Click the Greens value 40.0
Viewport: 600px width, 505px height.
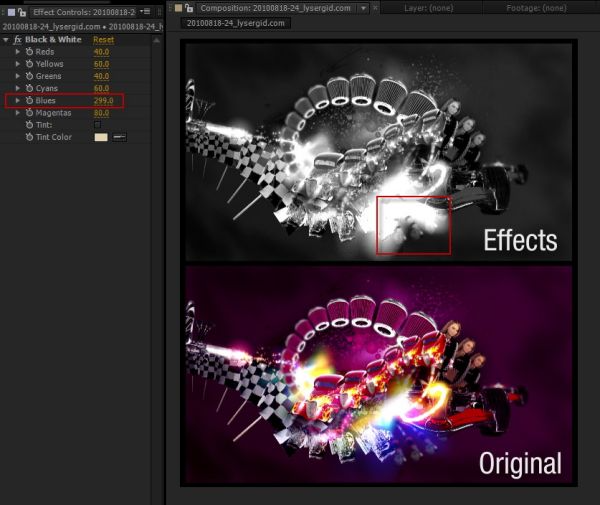click(101, 76)
